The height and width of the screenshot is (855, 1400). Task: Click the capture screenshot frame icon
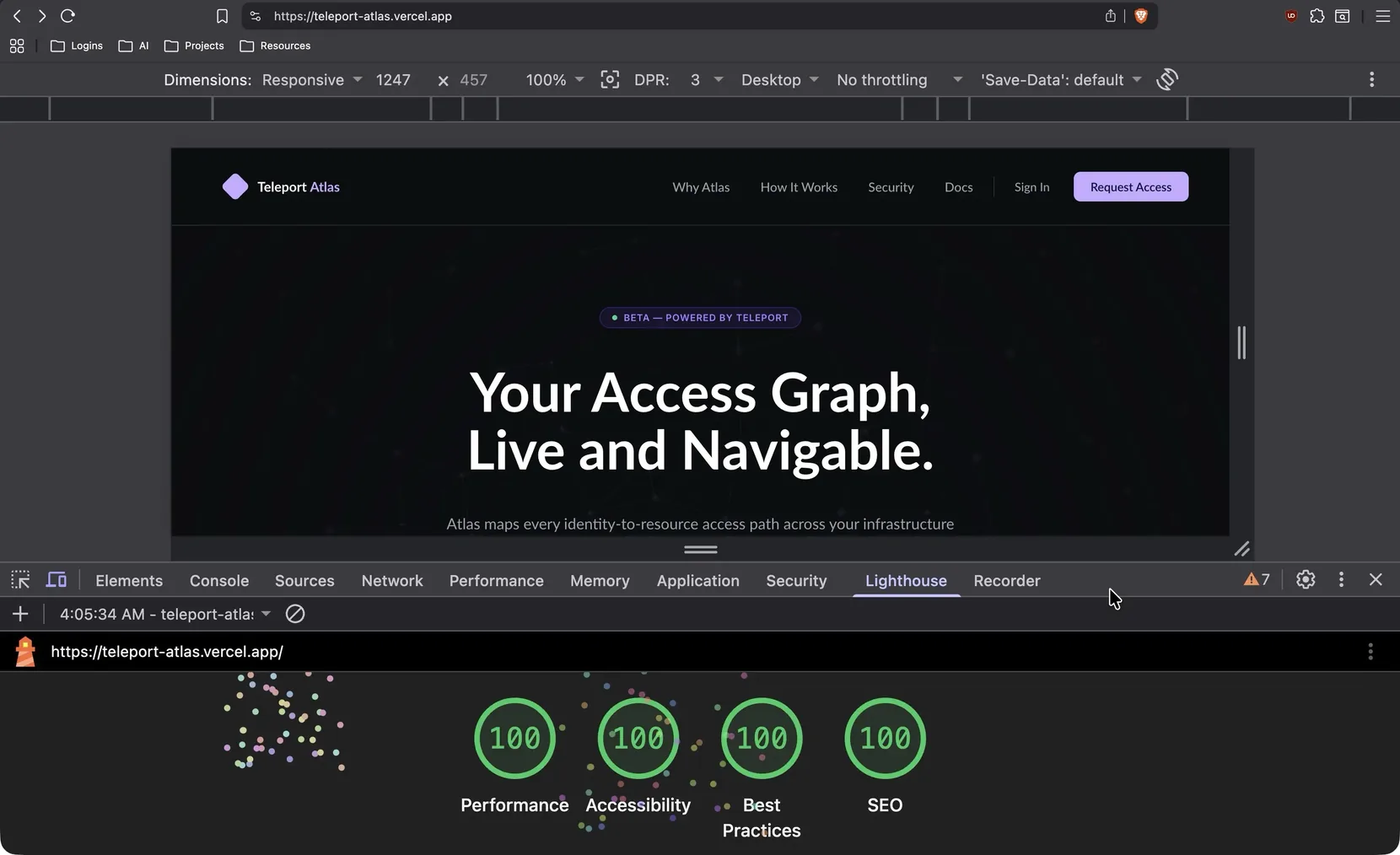(x=610, y=79)
